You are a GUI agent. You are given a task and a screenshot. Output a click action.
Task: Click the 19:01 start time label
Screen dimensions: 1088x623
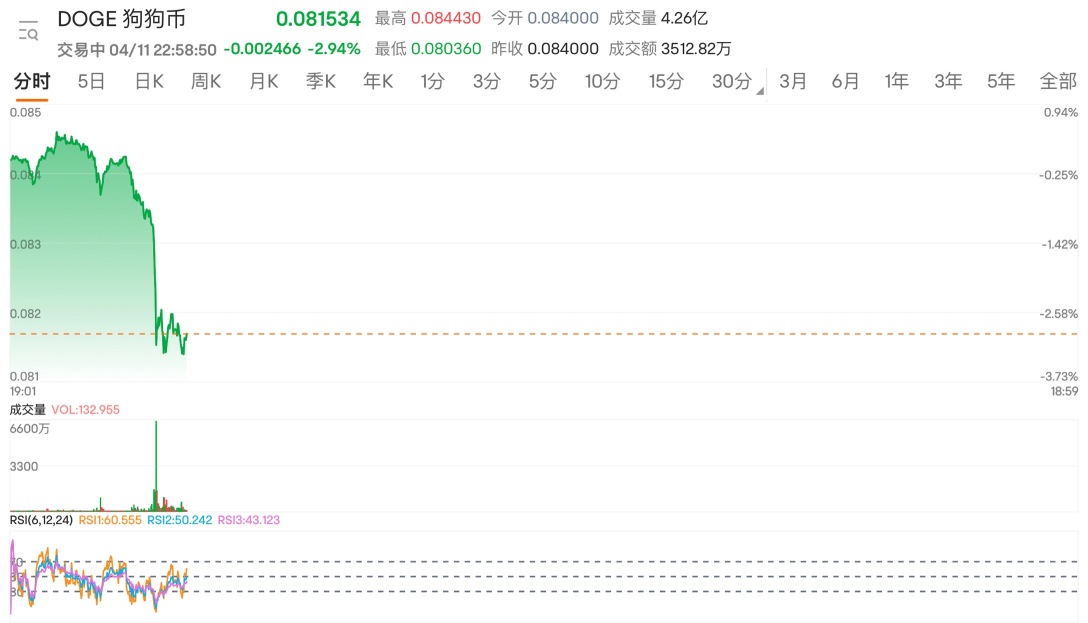click(23, 391)
